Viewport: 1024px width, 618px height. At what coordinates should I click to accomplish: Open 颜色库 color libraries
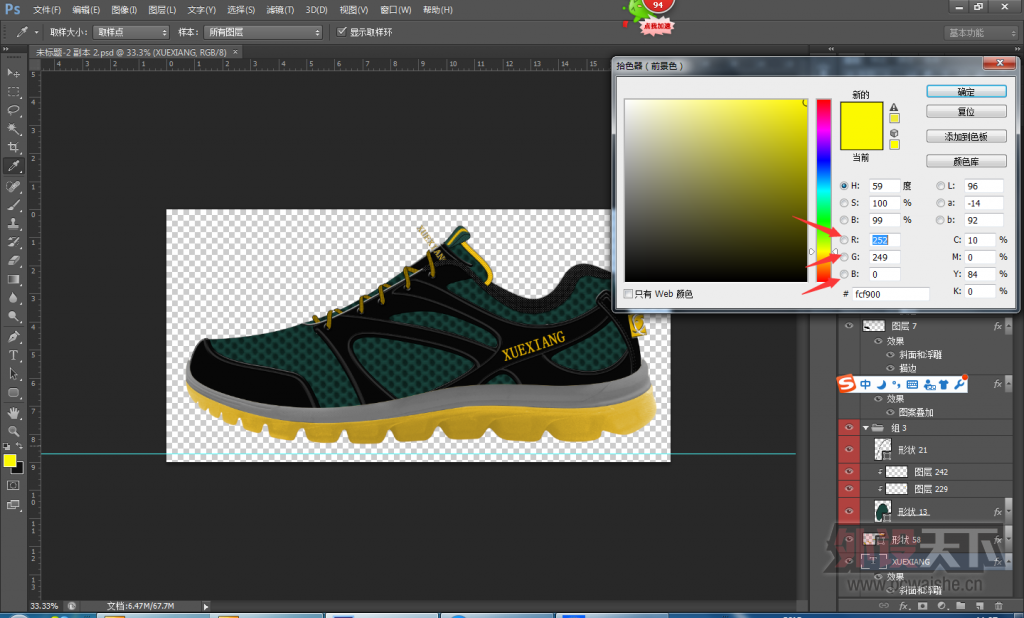[966, 161]
